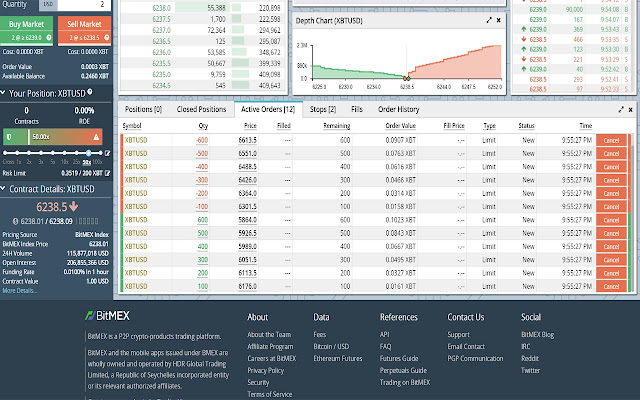Switch to the Fills tab

tap(357, 109)
